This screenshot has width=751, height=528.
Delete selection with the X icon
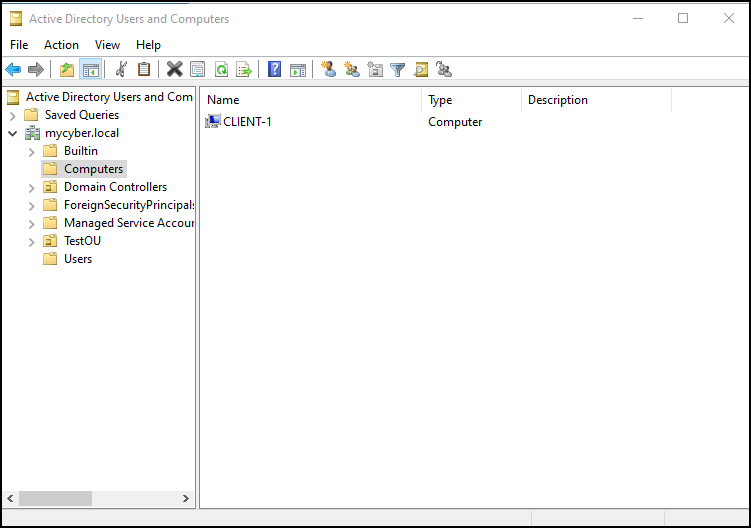point(174,70)
